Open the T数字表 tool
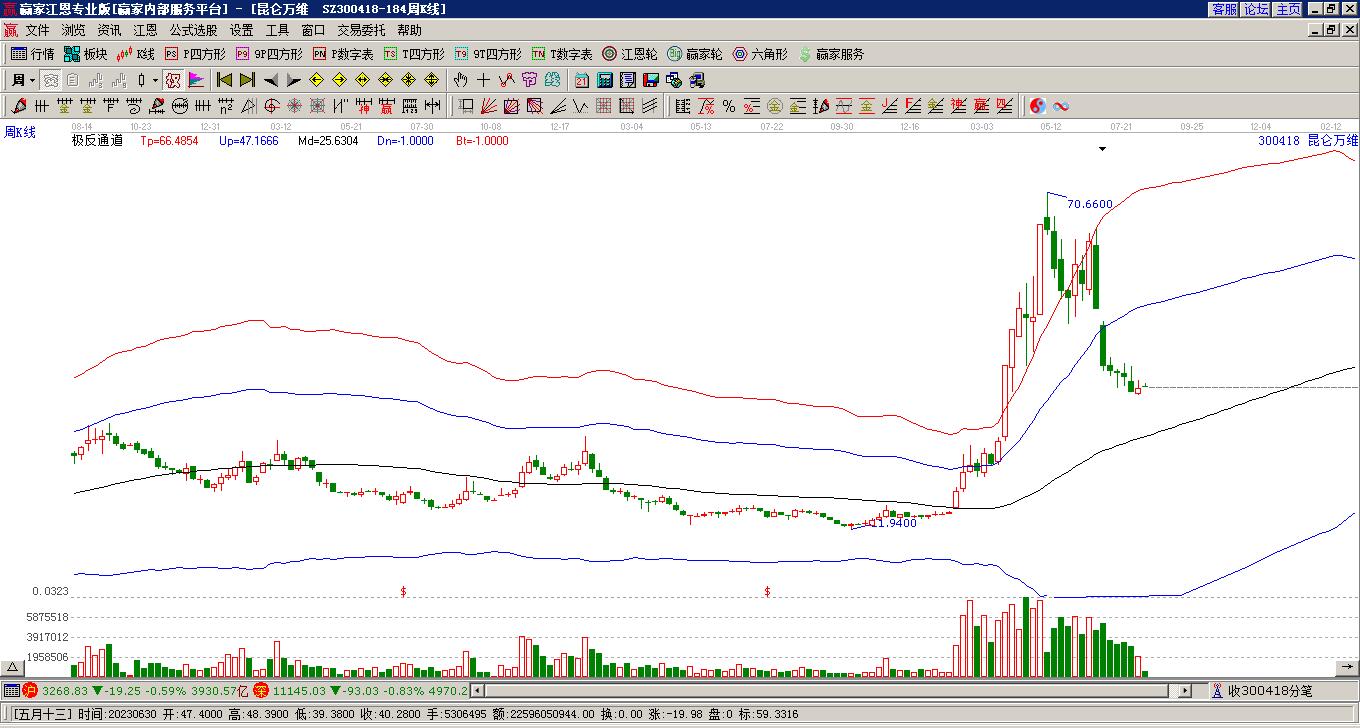 coord(562,54)
